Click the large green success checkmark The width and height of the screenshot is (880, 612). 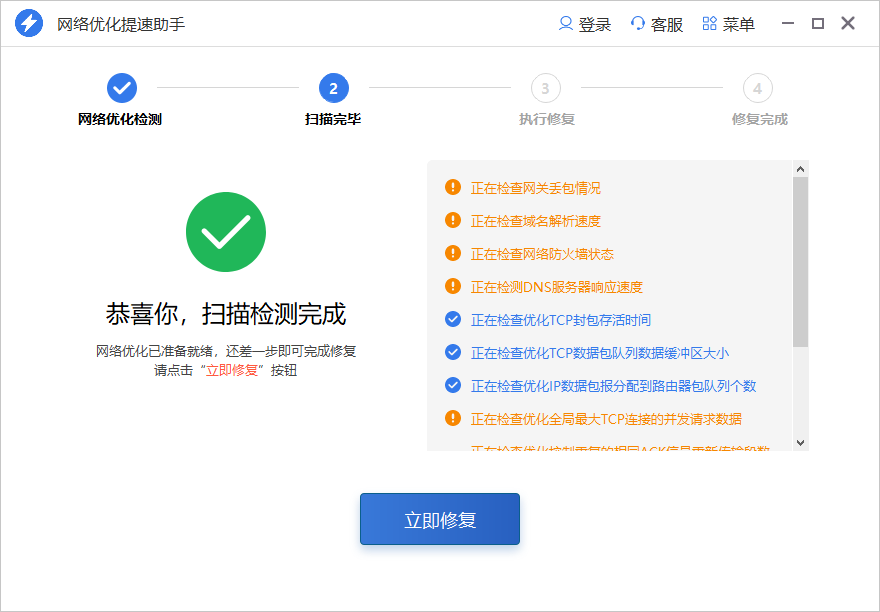226,232
